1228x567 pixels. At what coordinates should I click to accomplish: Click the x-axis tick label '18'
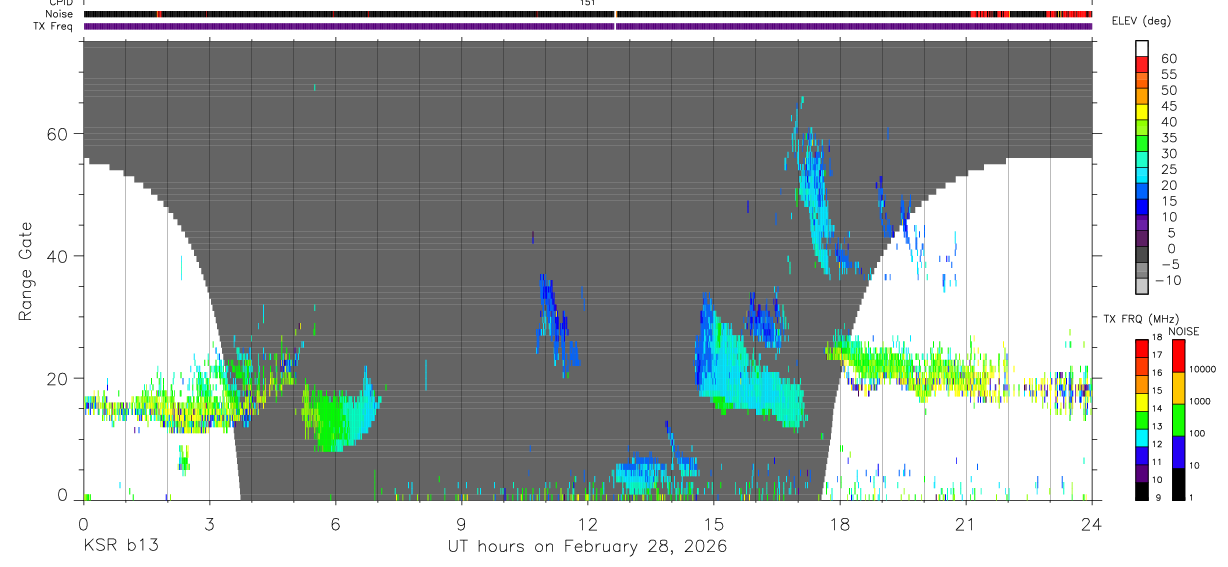point(839,524)
